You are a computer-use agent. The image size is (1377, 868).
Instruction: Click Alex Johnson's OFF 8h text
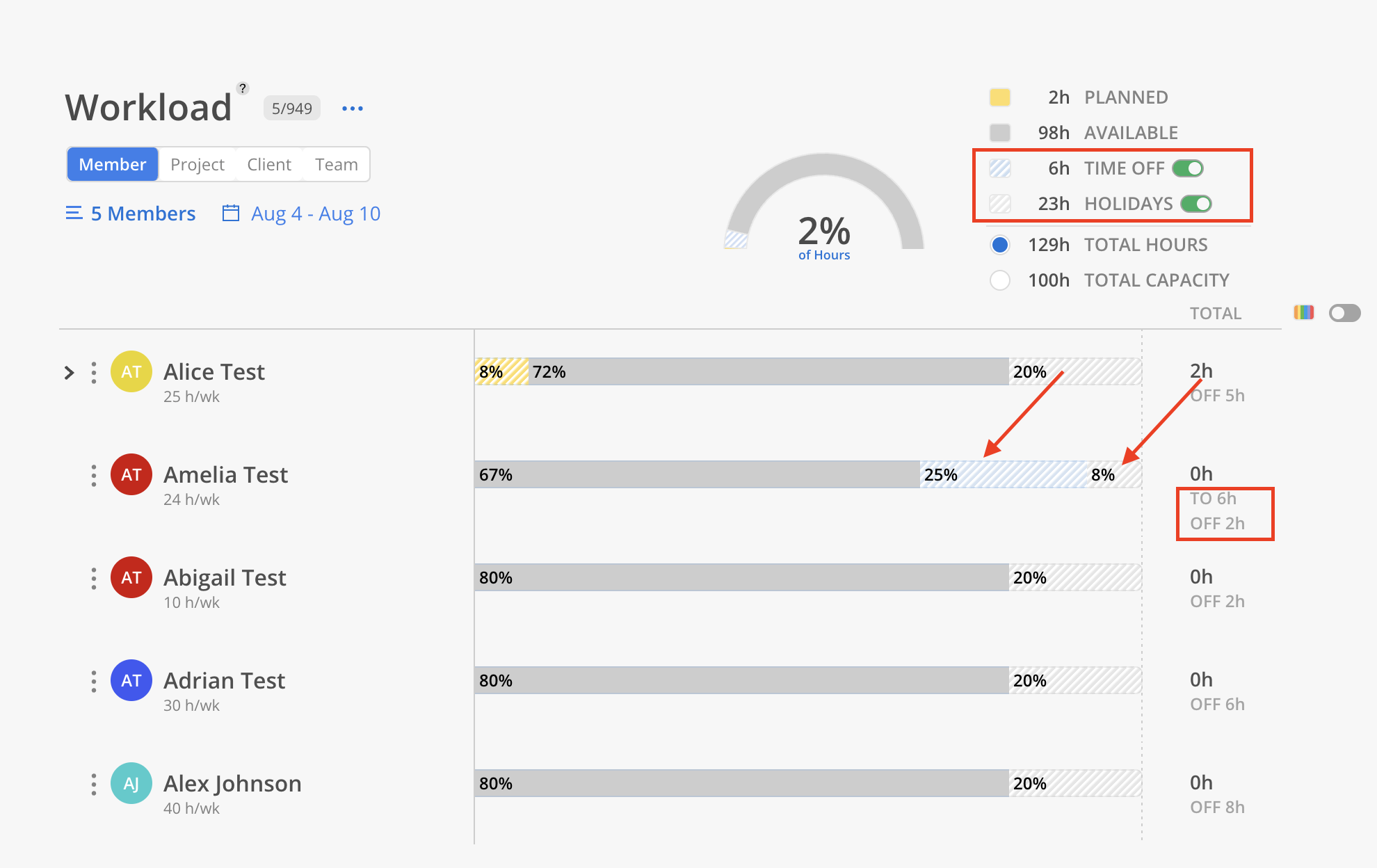[1217, 807]
